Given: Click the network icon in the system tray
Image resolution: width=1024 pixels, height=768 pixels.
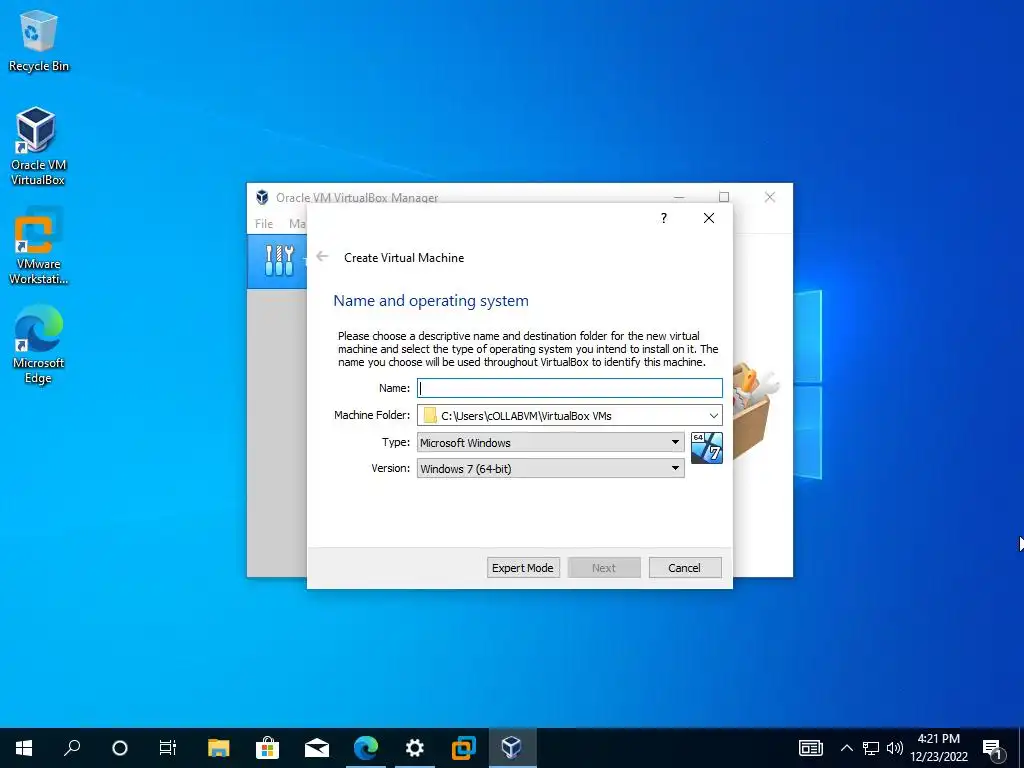Looking at the screenshot, I should 871,748.
